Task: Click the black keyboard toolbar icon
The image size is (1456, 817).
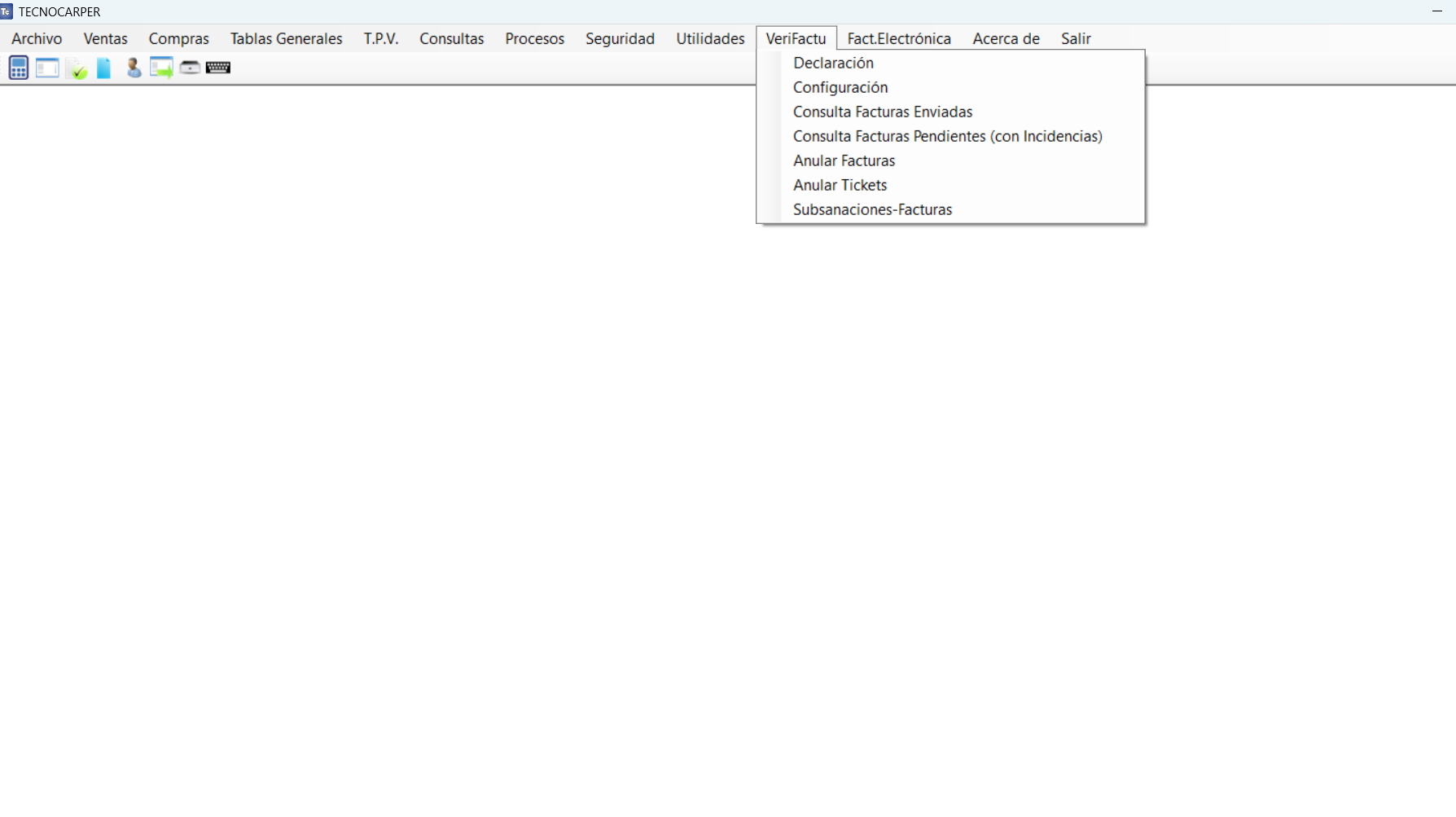Action: tap(218, 68)
